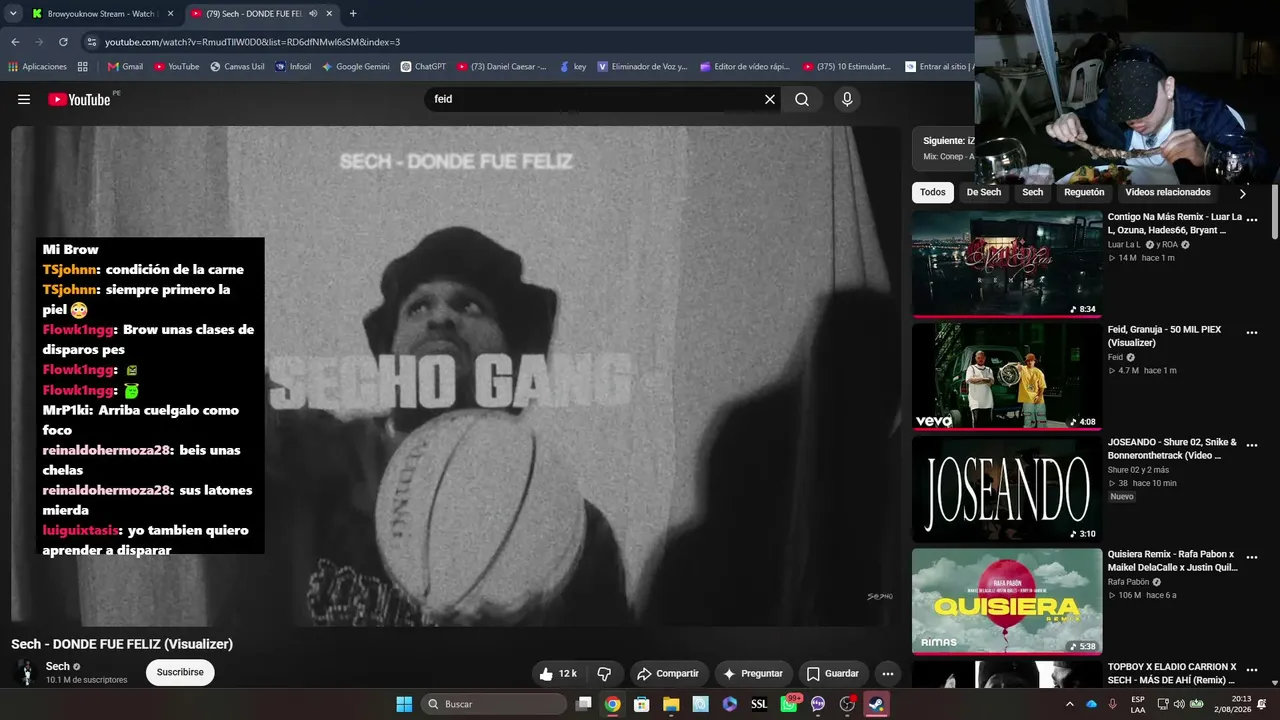Subscribe to Sech with Suscribirse

180,672
